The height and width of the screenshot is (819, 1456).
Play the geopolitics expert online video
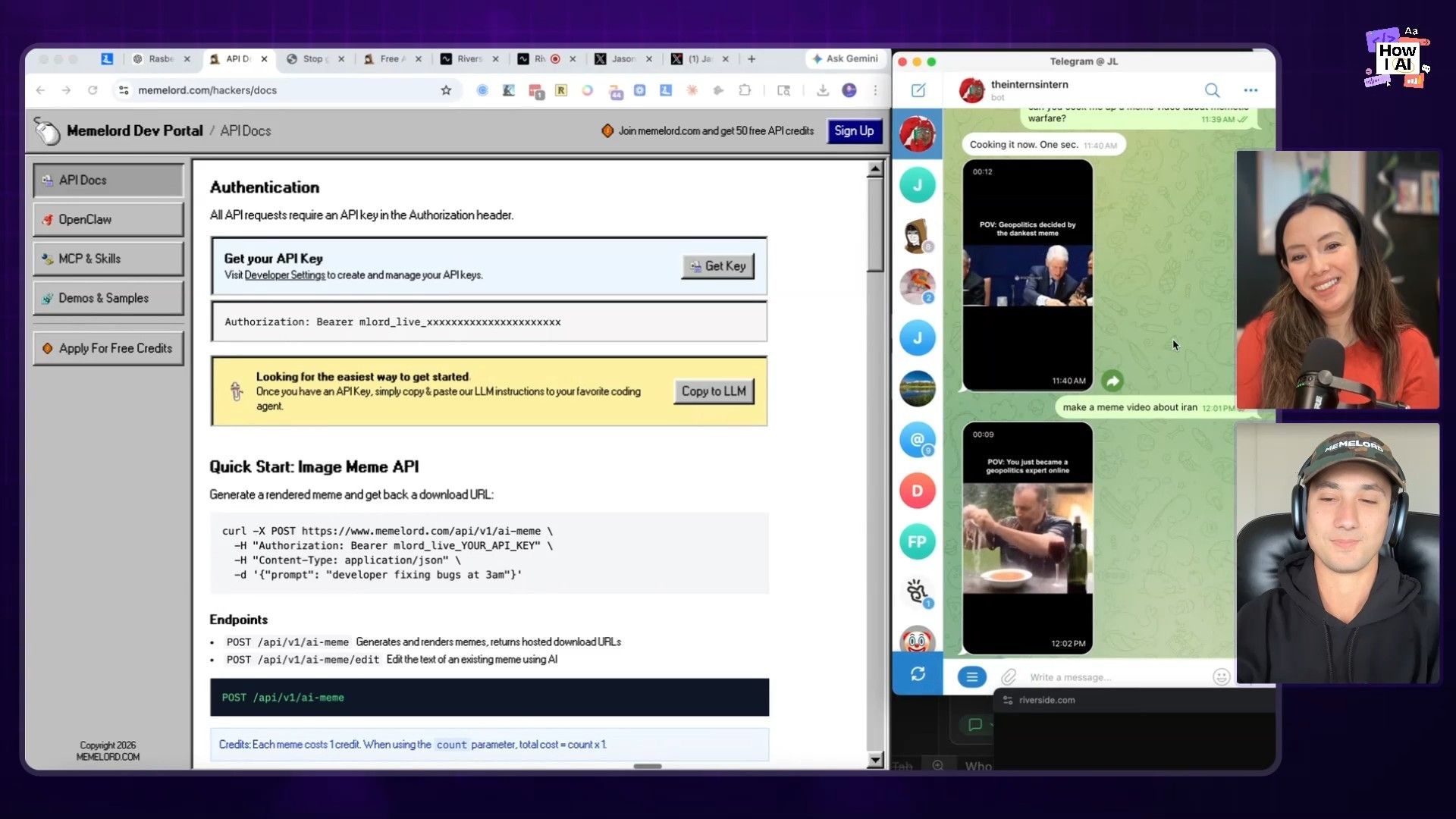pos(1028,538)
